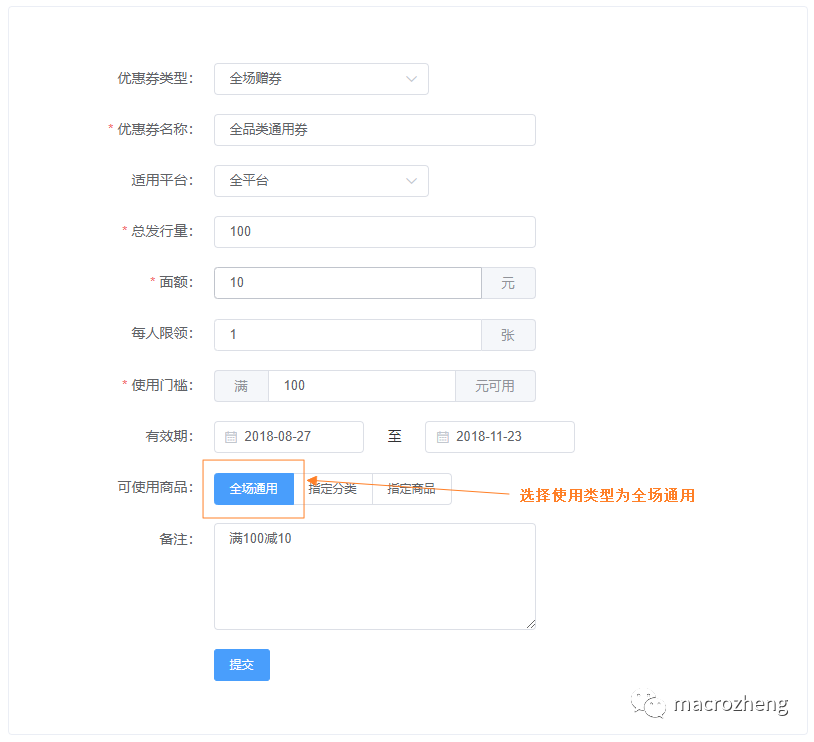Focus the 优惠券名称 input field
Viewport: 814px width, 742px height.
[374, 130]
